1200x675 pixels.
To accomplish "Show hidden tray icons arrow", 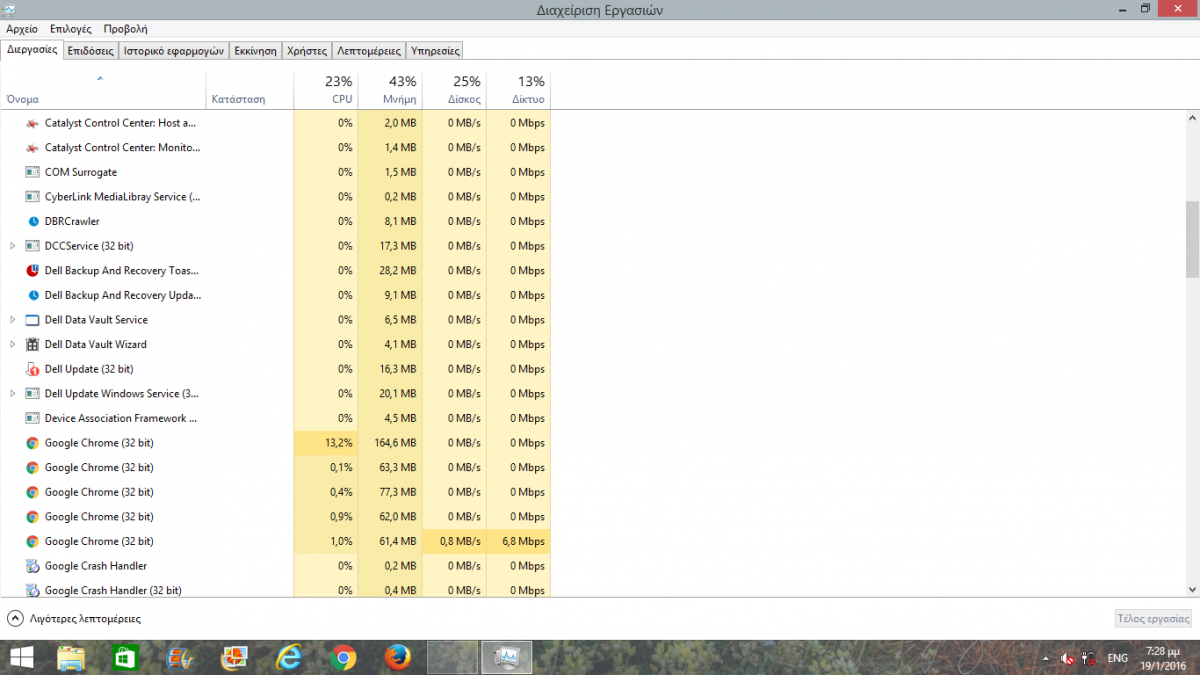I will (x=1046, y=659).
